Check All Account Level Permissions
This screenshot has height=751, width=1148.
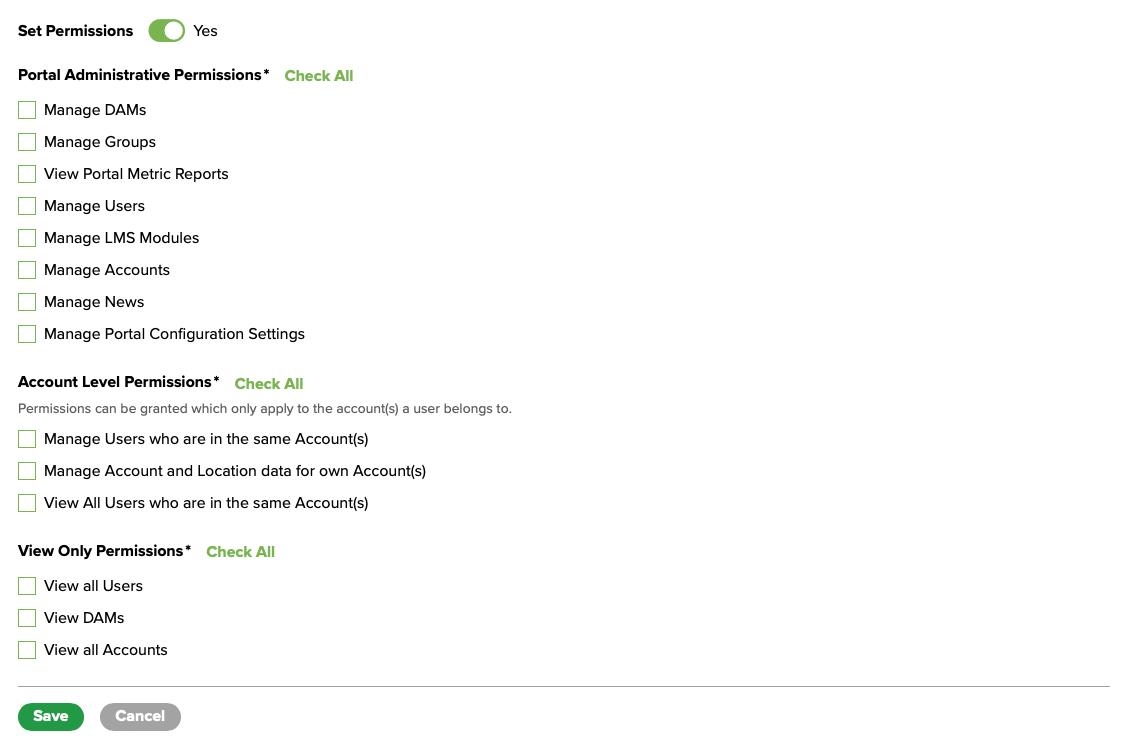coord(269,384)
